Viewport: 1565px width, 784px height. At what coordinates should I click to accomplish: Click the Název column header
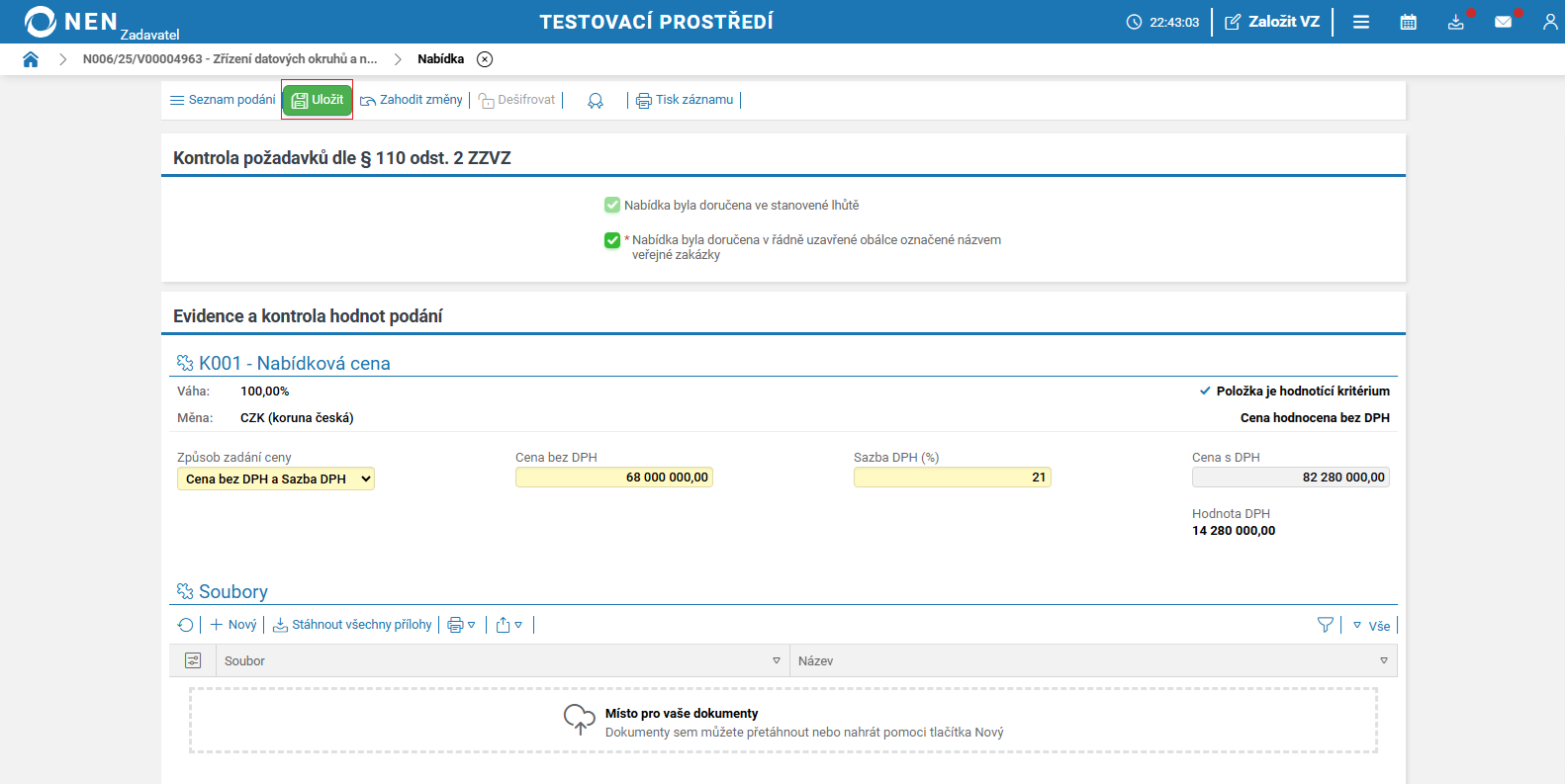coord(1093,660)
